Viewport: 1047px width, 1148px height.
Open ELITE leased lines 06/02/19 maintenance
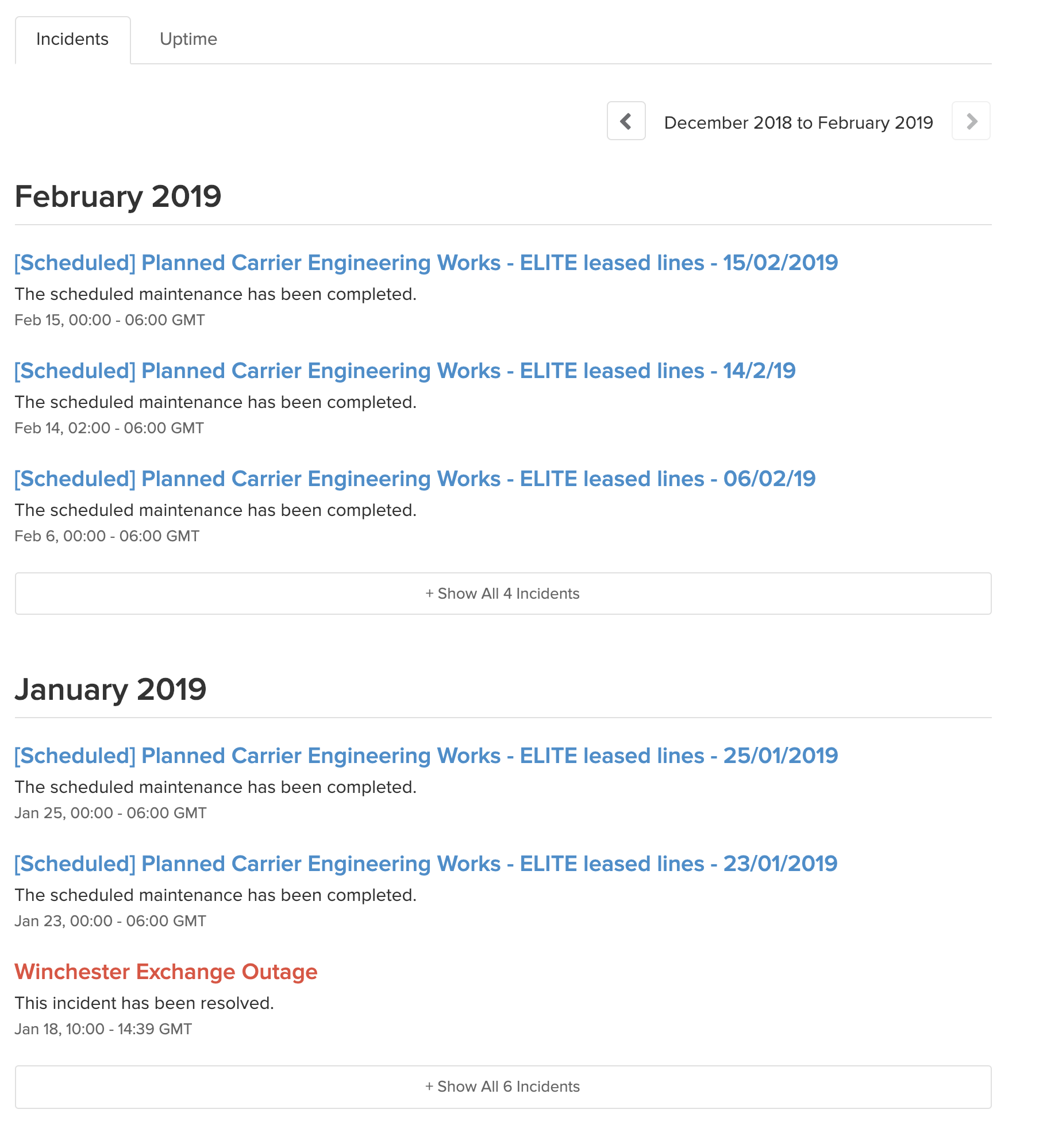click(415, 479)
